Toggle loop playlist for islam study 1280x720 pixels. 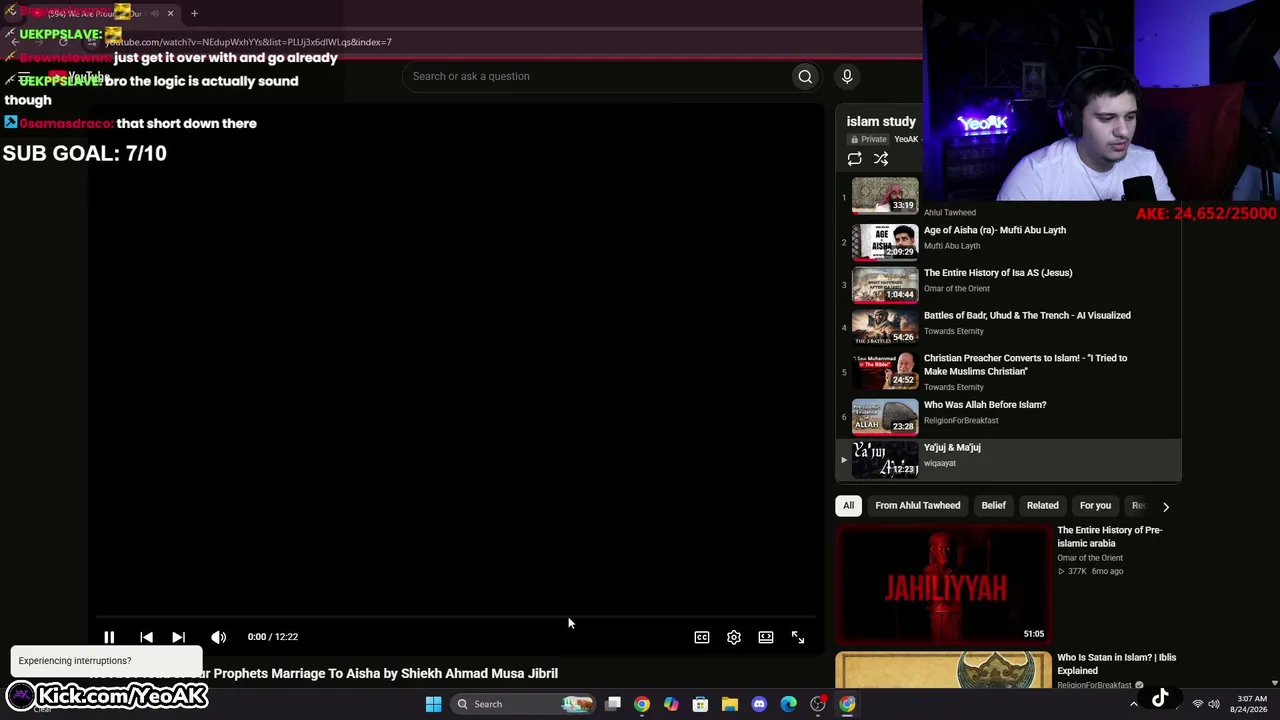pos(854,159)
